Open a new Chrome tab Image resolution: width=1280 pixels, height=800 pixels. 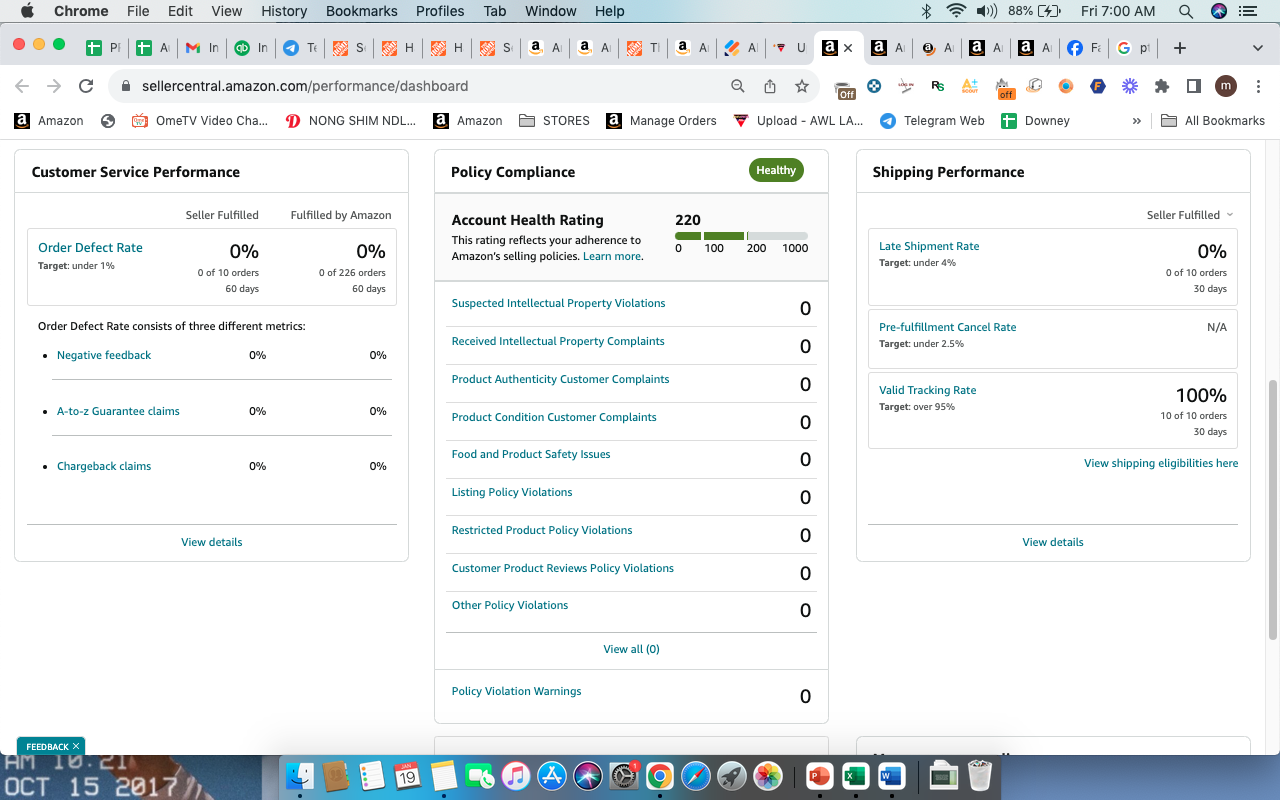tap(1179, 48)
